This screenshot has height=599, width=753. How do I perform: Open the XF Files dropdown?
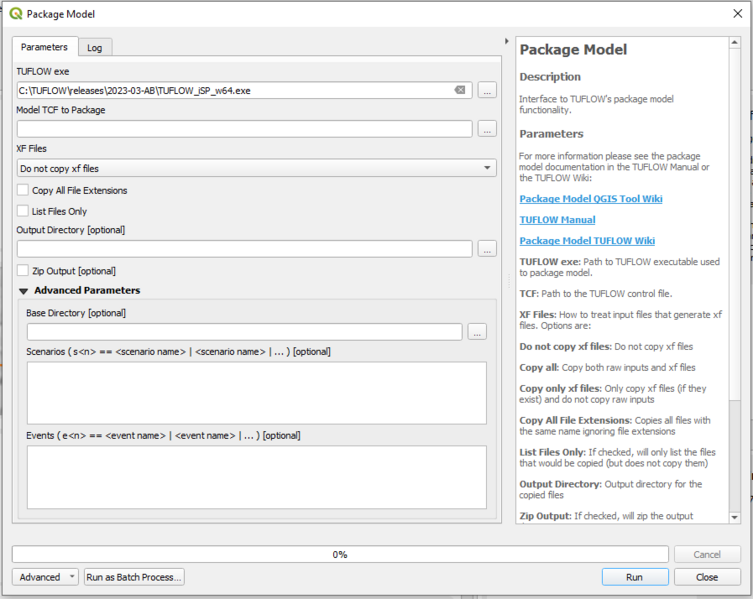pos(256,169)
